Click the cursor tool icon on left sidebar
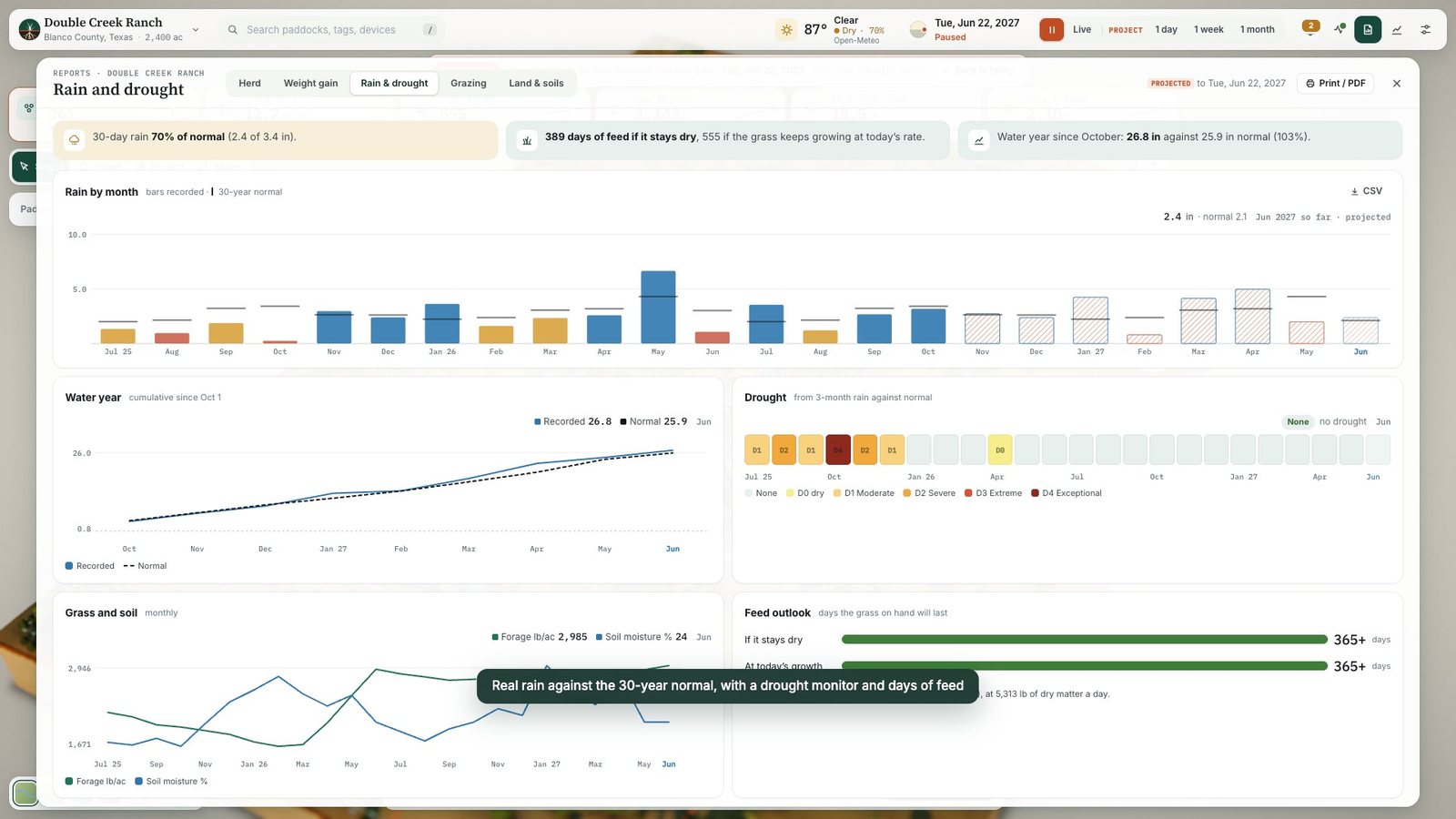This screenshot has height=819, width=1456. click(x=25, y=167)
